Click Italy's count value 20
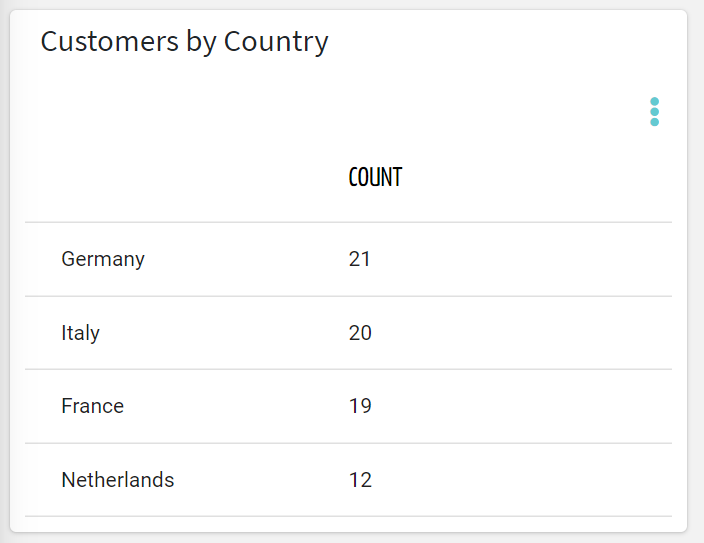704x543 pixels. 360,333
